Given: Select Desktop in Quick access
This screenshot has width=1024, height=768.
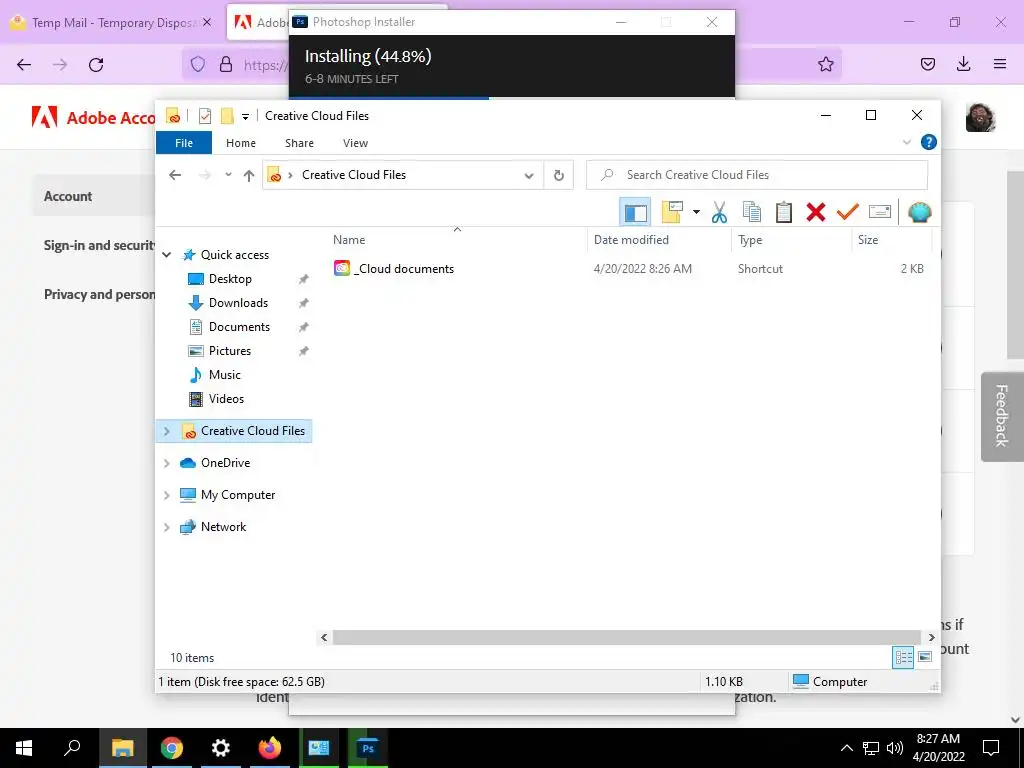Looking at the screenshot, I should pos(230,279).
